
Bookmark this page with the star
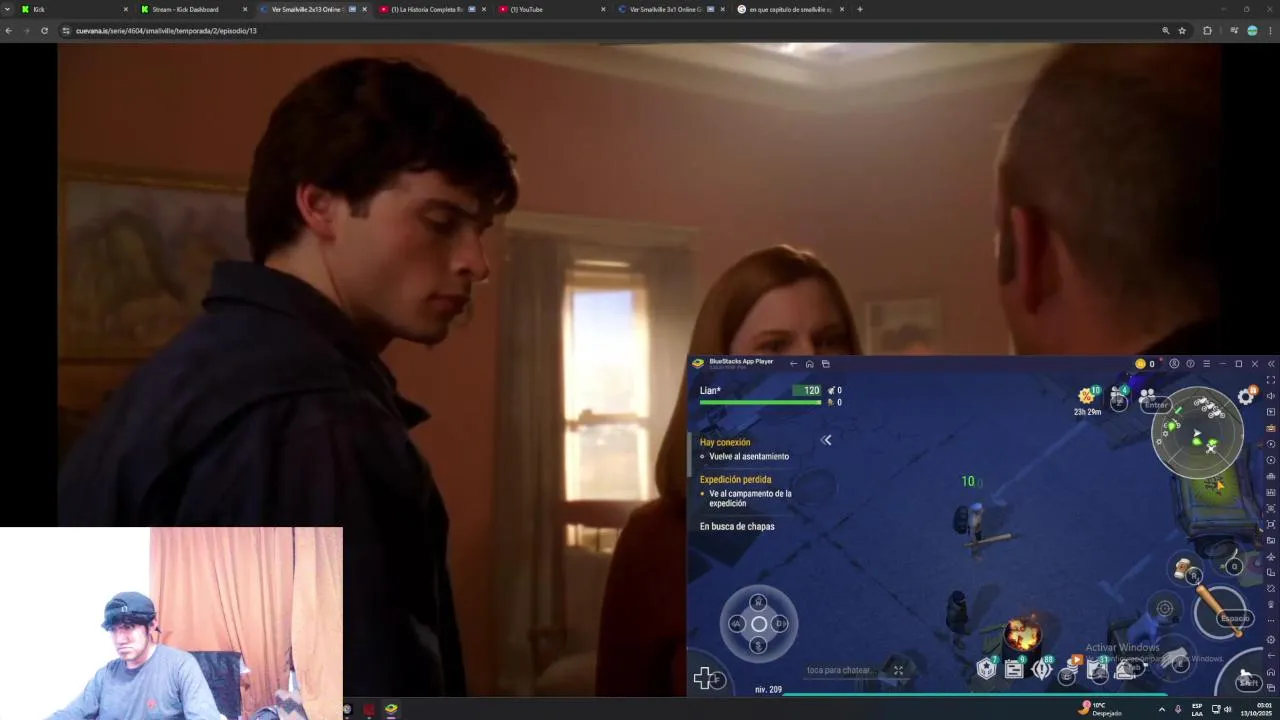pos(1182,31)
